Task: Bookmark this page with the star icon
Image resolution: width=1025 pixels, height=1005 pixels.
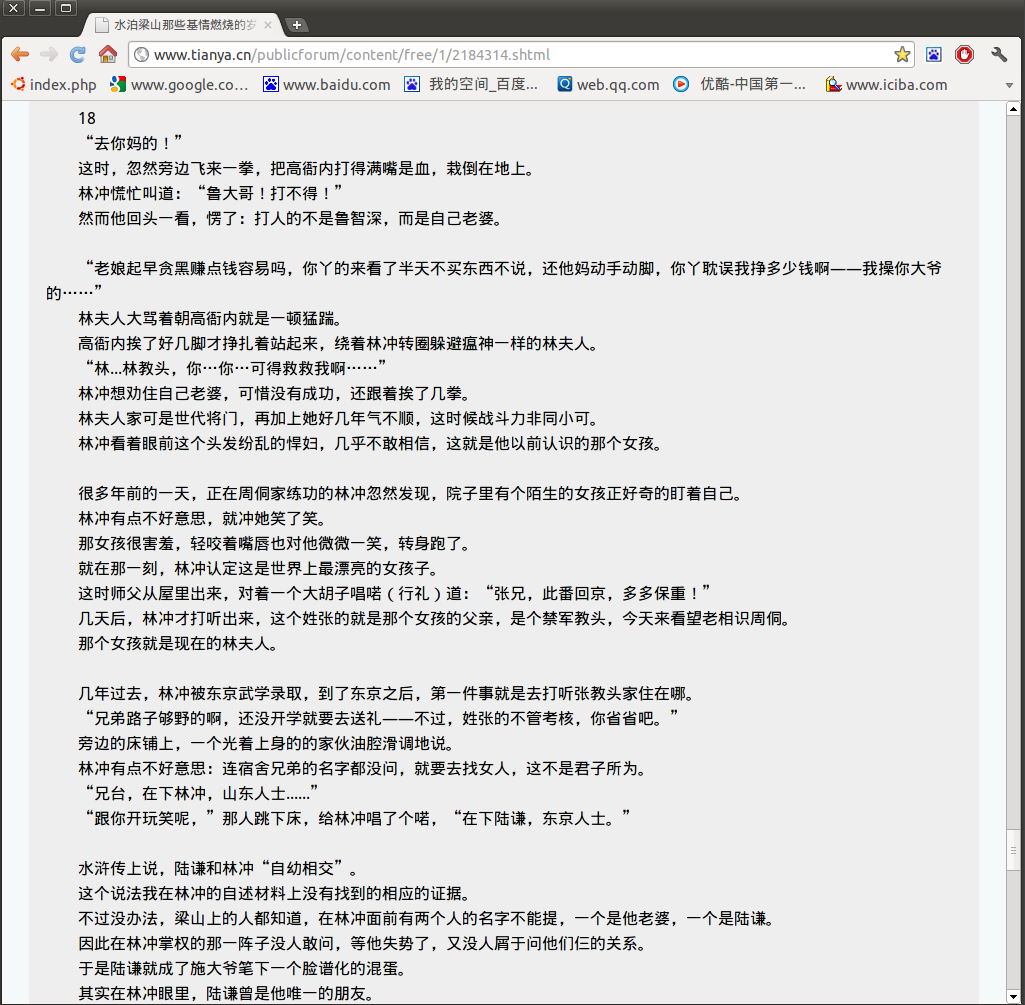Action: [x=902, y=54]
